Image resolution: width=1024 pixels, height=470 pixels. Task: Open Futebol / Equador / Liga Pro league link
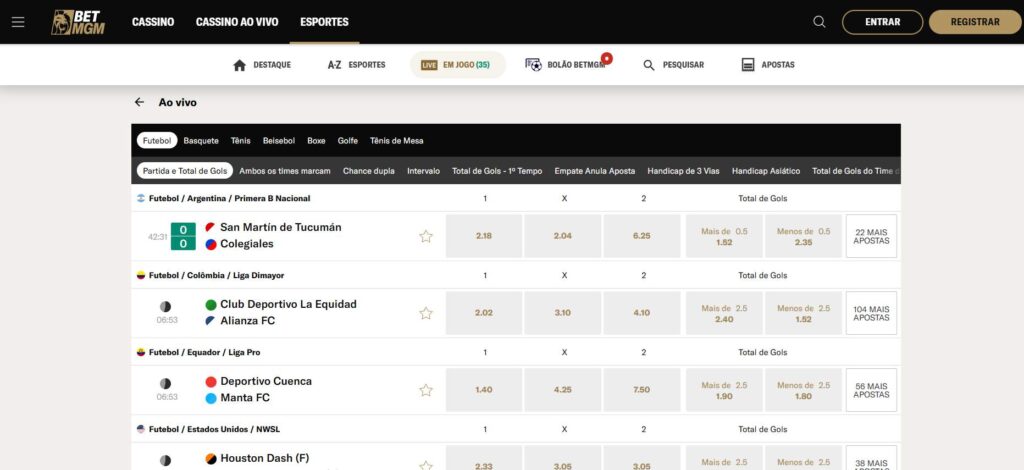pos(204,352)
